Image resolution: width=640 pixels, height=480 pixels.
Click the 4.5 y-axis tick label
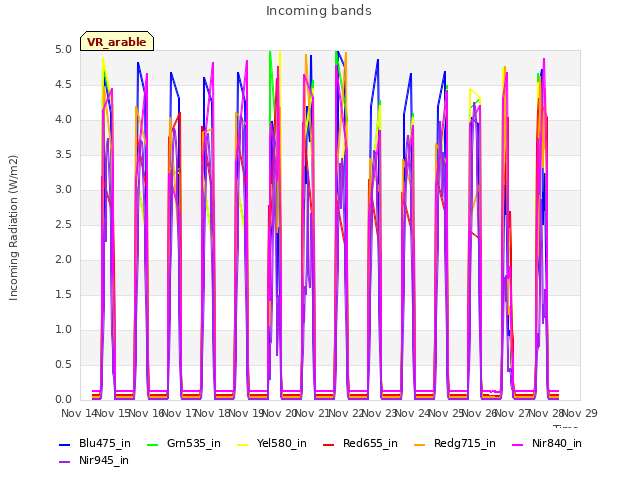(63, 85)
